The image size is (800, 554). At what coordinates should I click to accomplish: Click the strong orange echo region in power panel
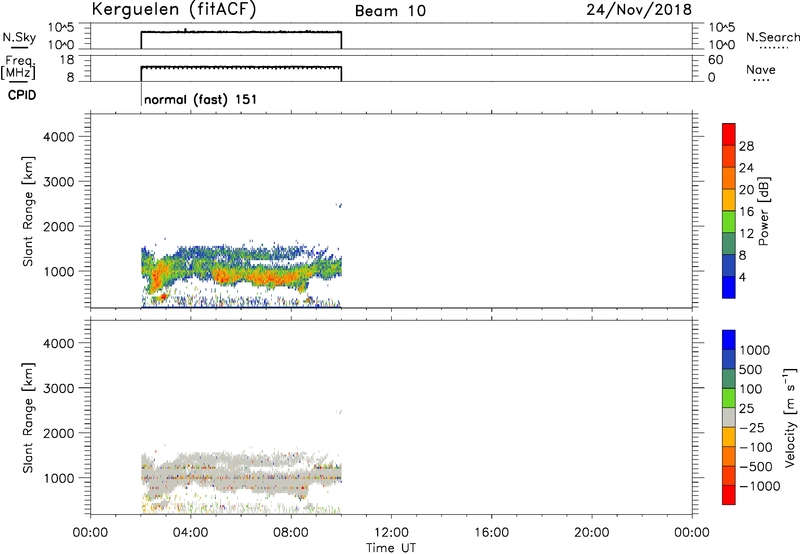click(276, 278)
